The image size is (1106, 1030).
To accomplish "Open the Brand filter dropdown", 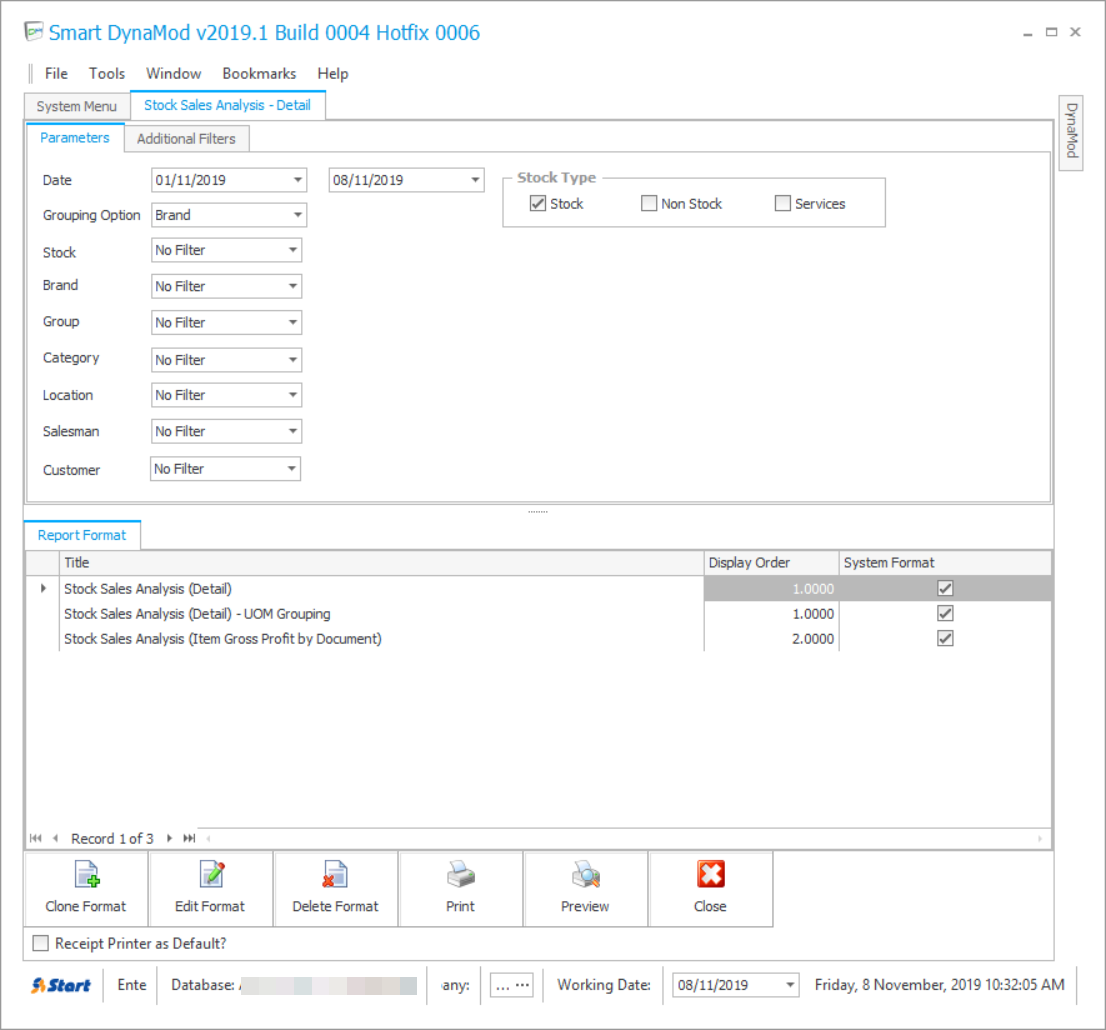I will click(x=293, y=286).
